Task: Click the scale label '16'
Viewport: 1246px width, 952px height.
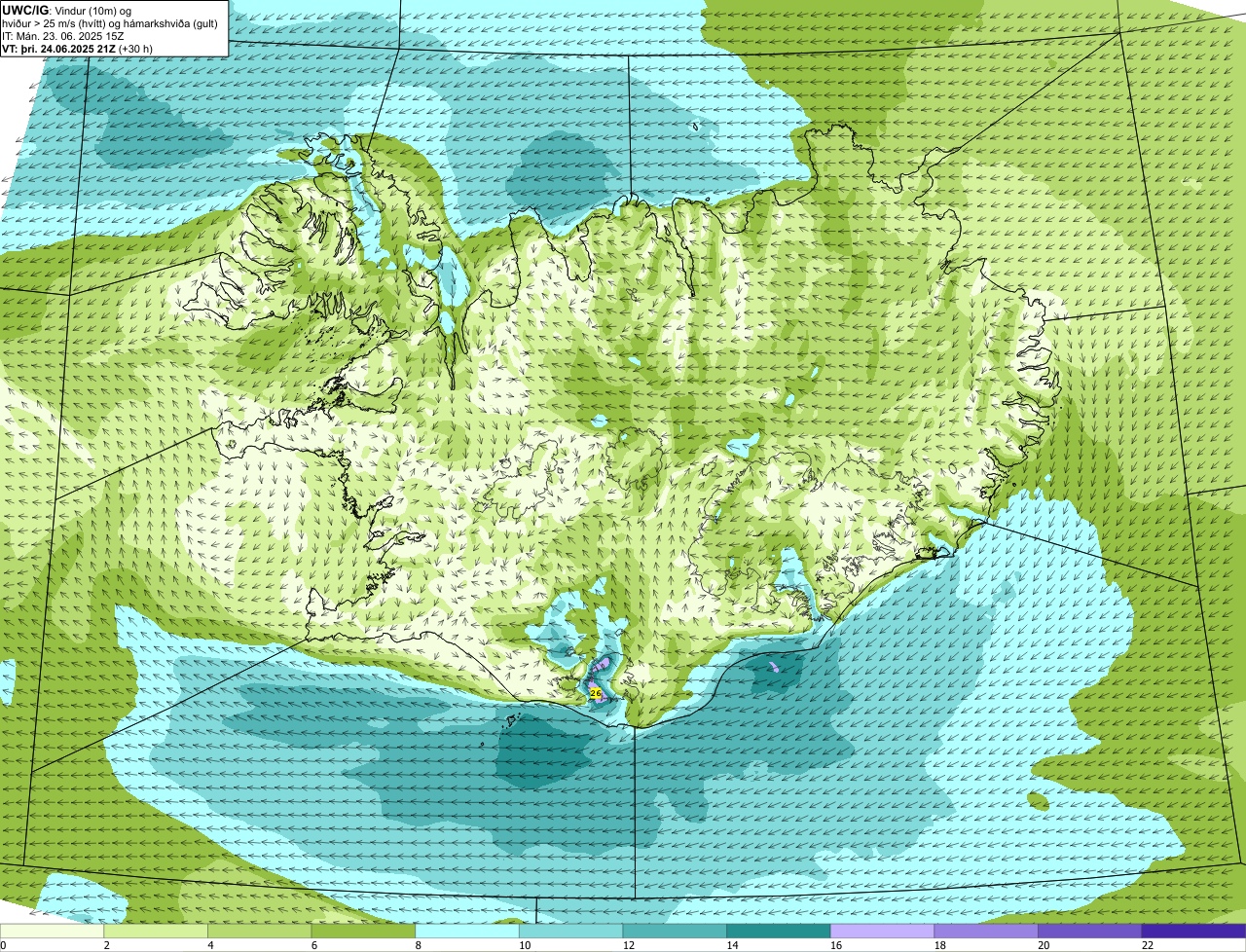Action: (x=836, y=945)
